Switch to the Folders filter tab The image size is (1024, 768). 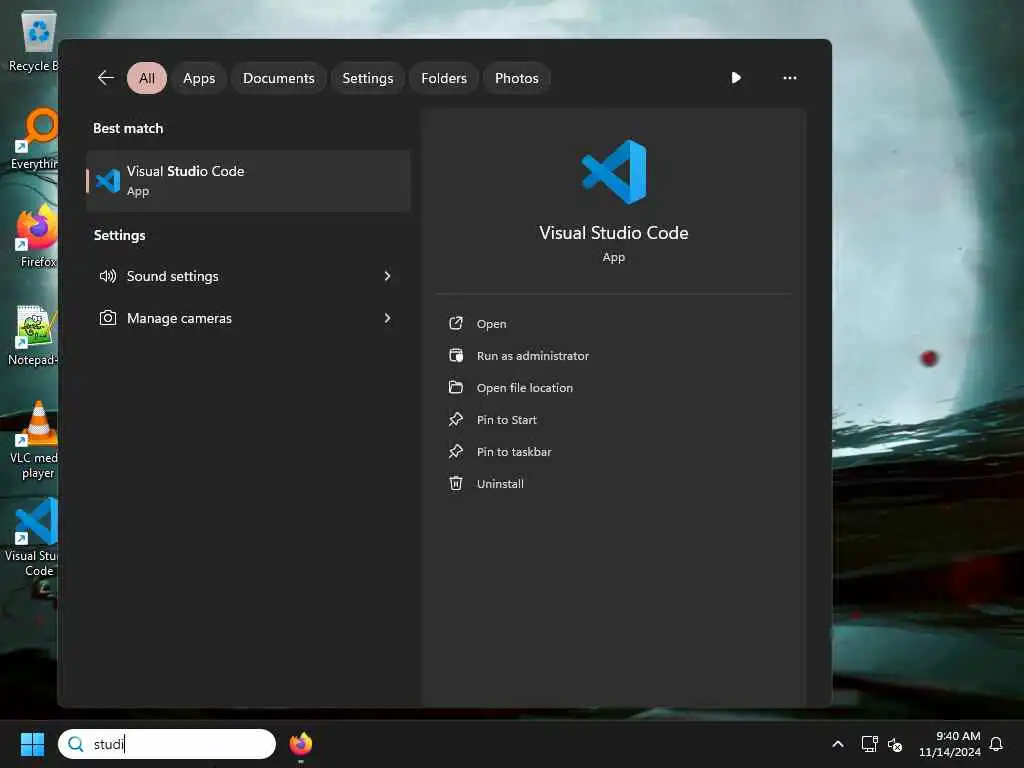click(x=444, y=78)
